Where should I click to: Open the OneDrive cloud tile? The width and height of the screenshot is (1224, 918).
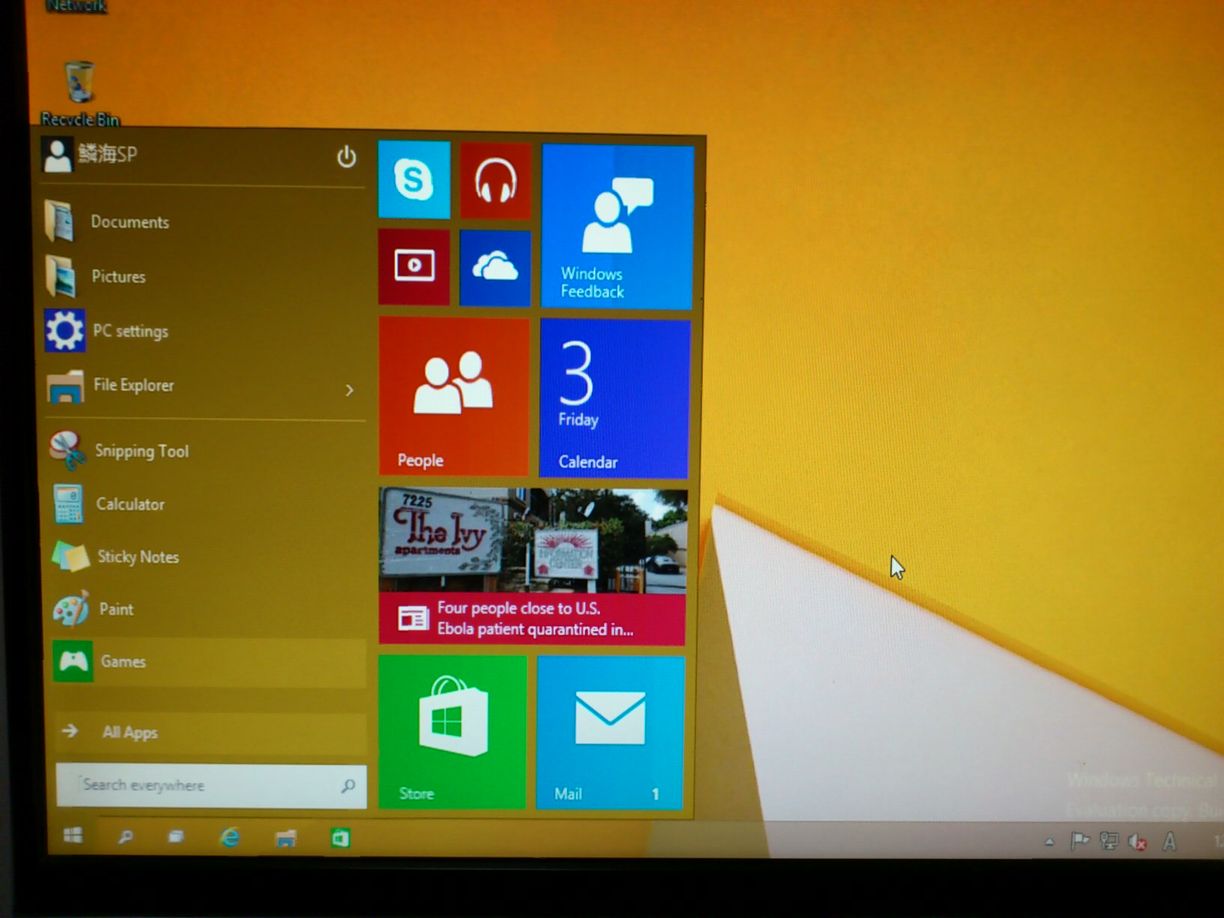[x=495, y=267]
